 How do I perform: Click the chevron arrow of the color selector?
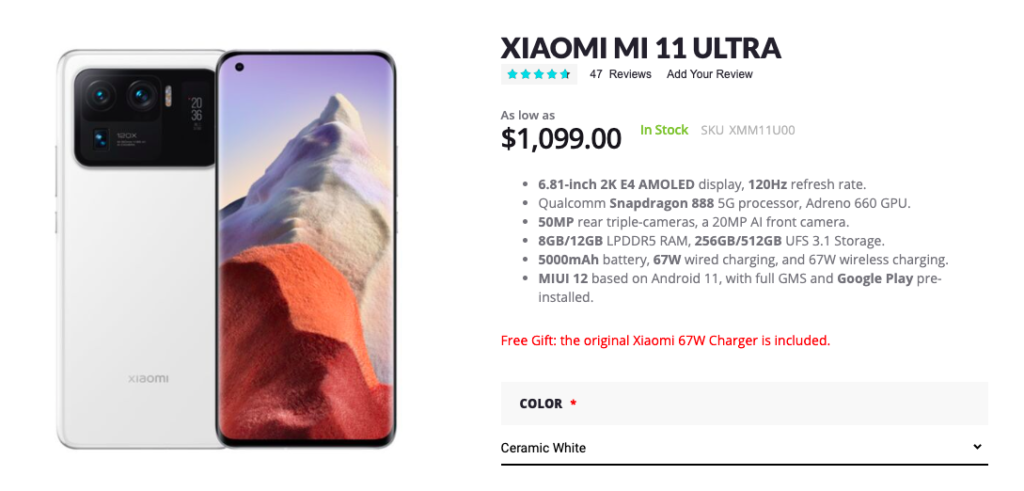point(977,447)
